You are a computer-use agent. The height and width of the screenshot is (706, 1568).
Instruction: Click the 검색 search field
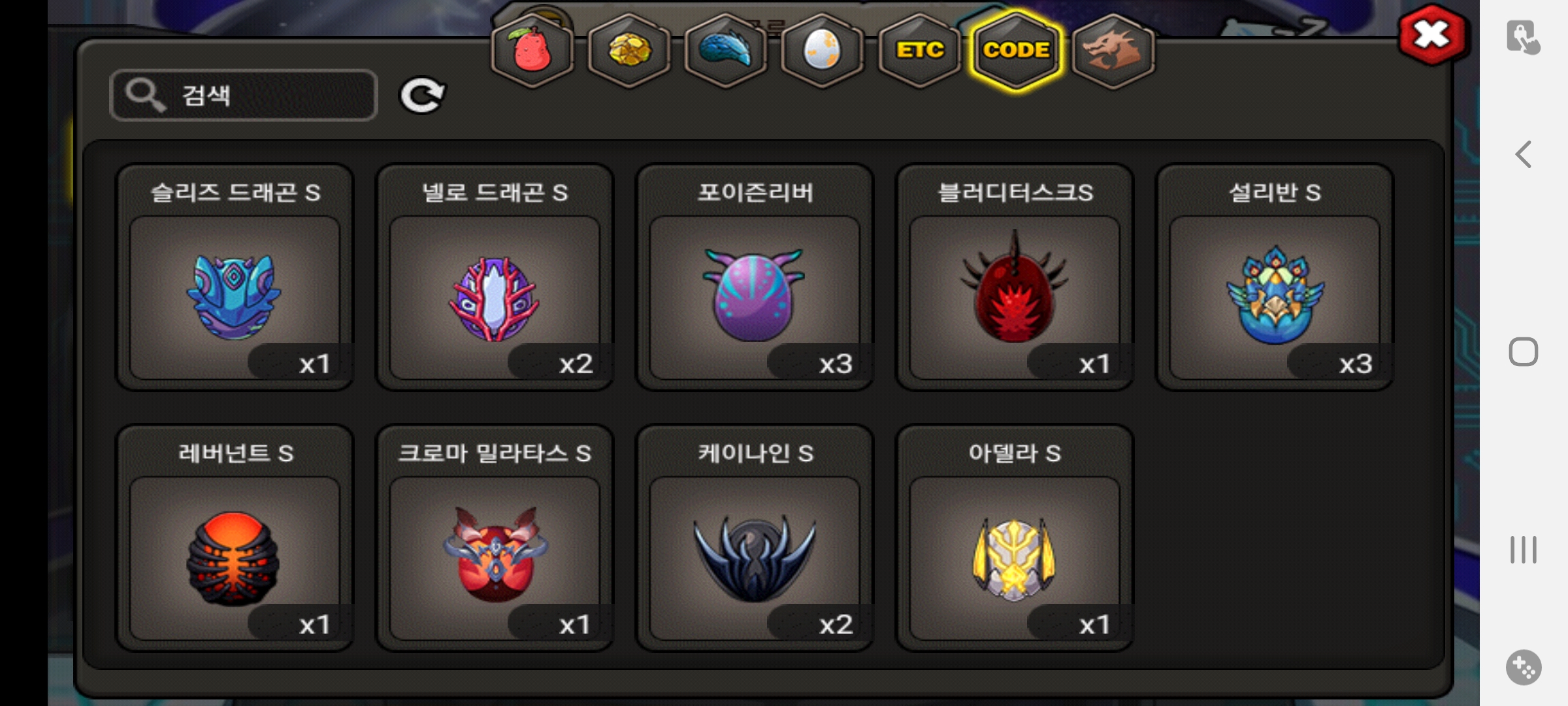tap(244, 95)
